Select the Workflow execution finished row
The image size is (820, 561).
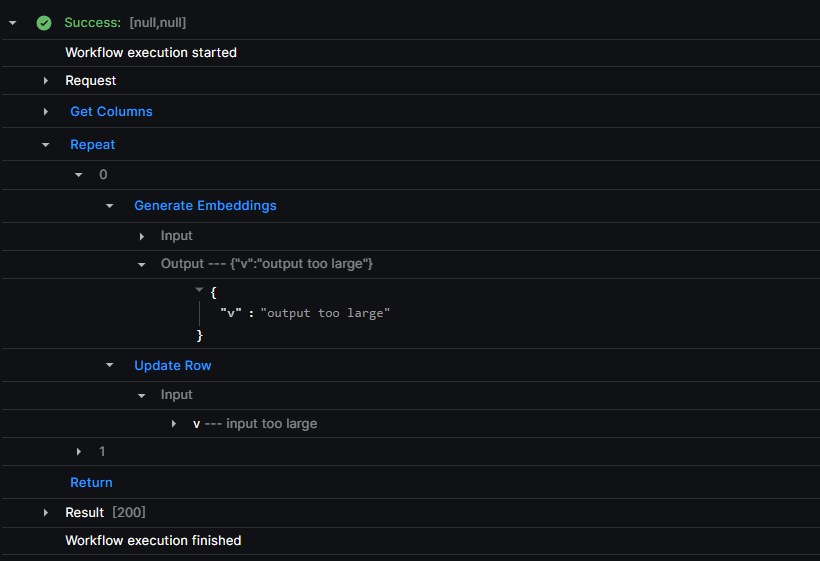click(410, 541)
